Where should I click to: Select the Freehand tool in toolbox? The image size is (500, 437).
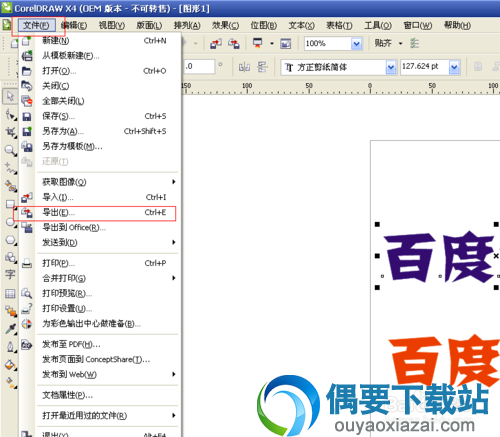click(10, 168)
